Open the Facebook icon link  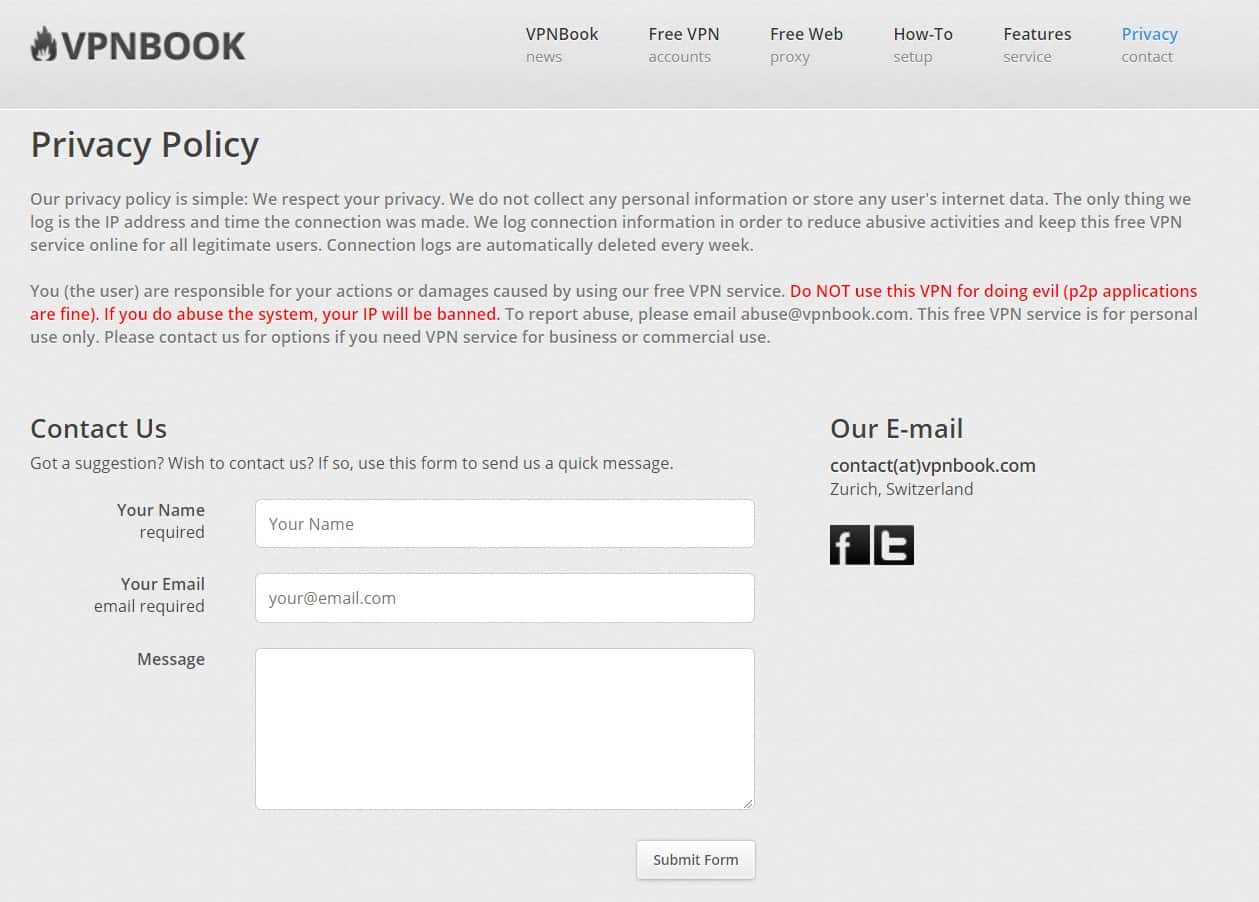click(850, 545)
